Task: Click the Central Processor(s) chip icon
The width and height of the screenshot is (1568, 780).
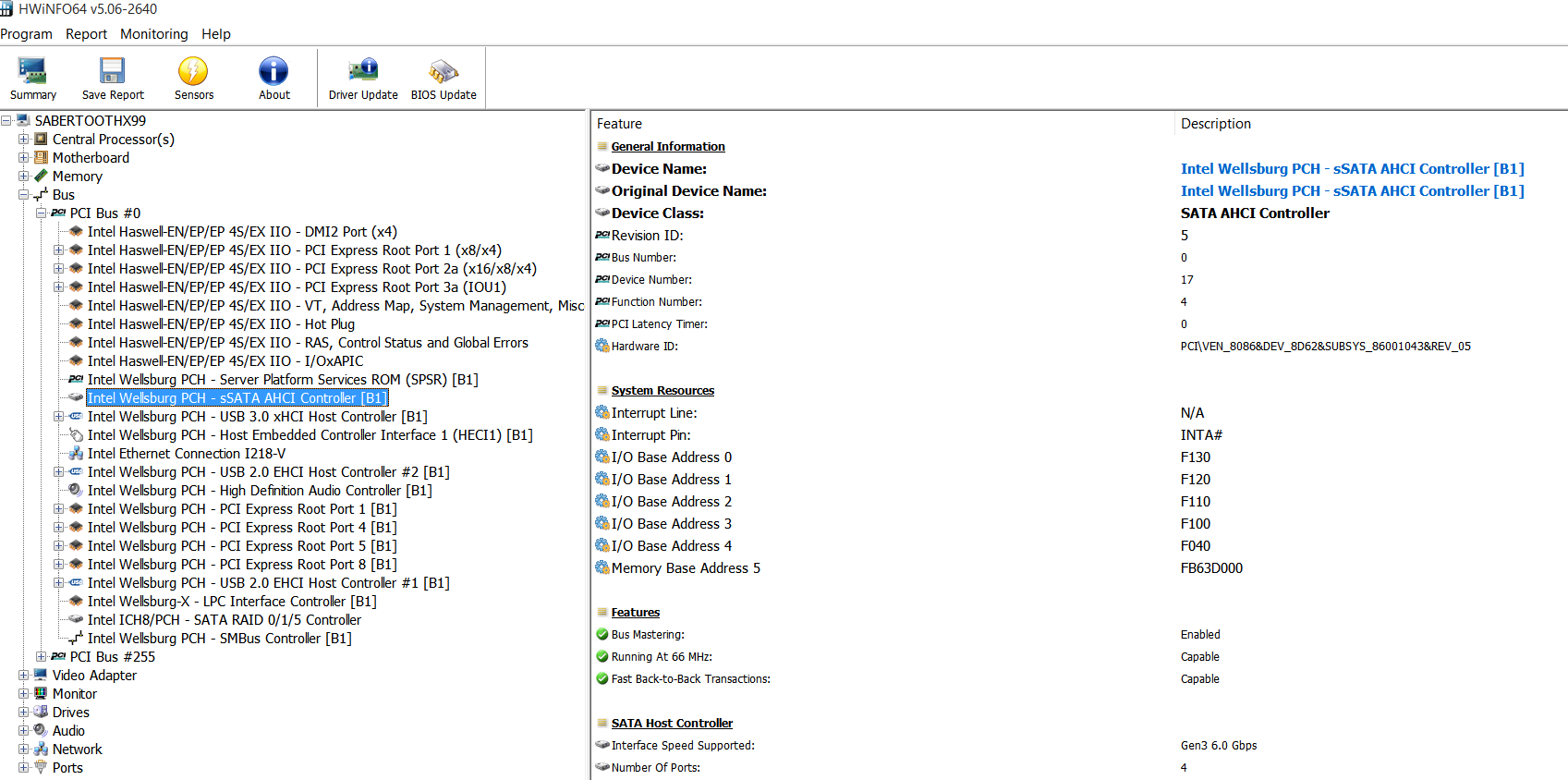Action: coord(41,140)
